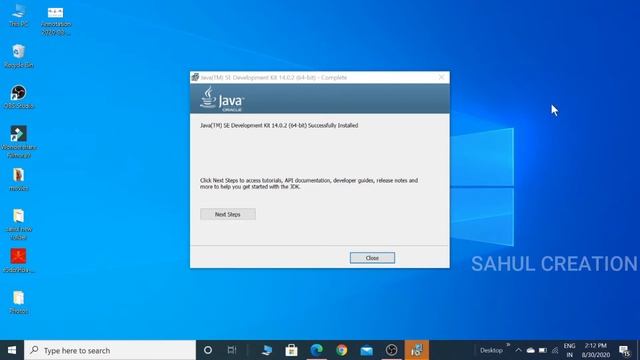Launch Microsoft Edge from the taskbar

(317, 350)
